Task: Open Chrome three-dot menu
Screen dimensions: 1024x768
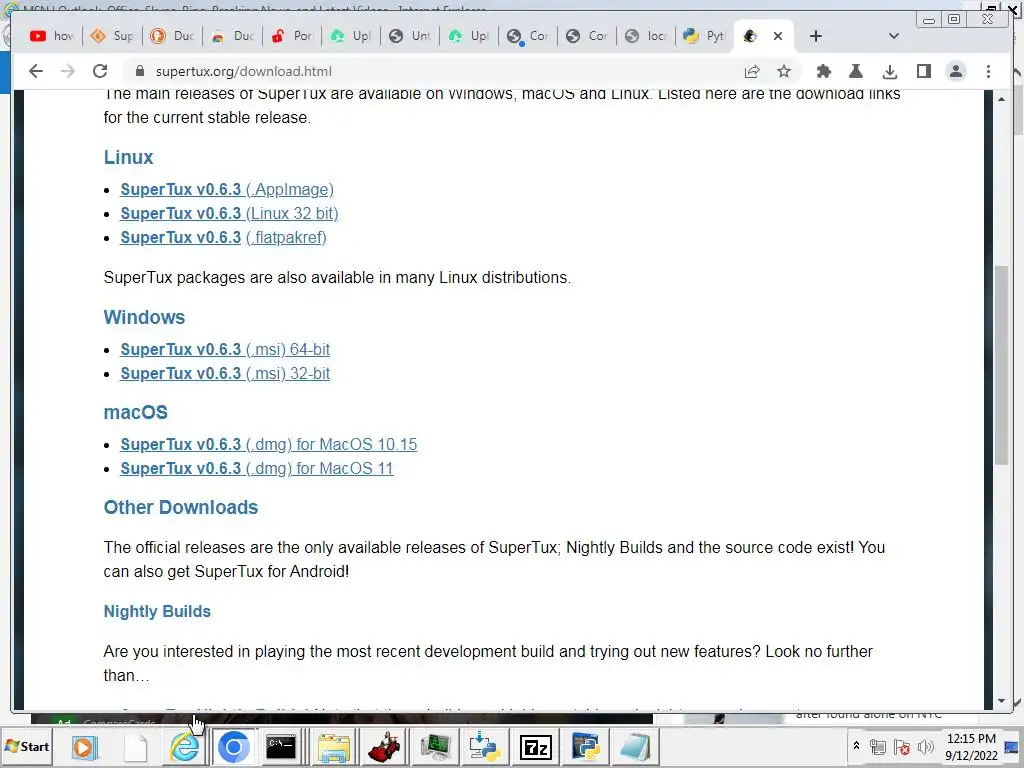Action: (x=988, y=71)
